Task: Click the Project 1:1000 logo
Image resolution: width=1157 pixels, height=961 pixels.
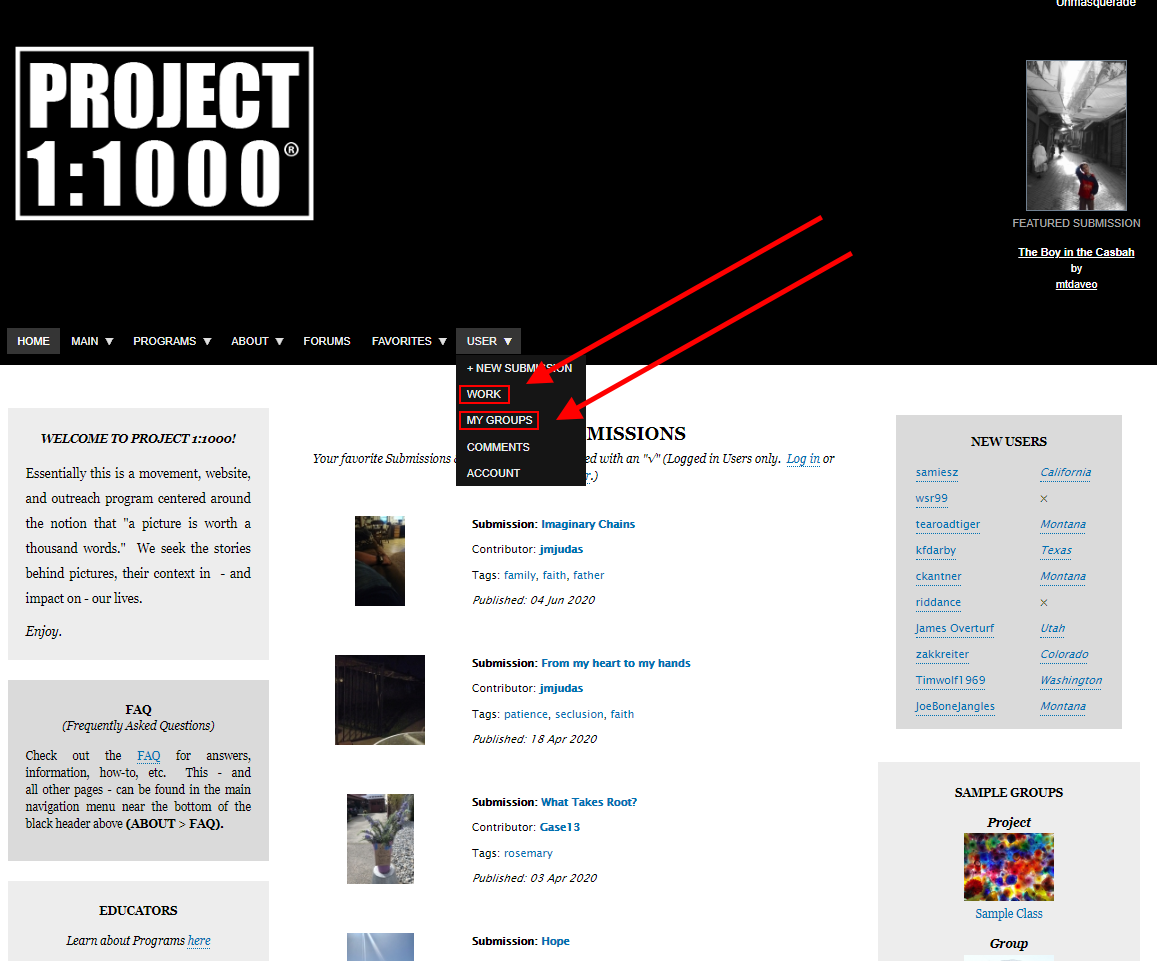Action: (164, 132)
